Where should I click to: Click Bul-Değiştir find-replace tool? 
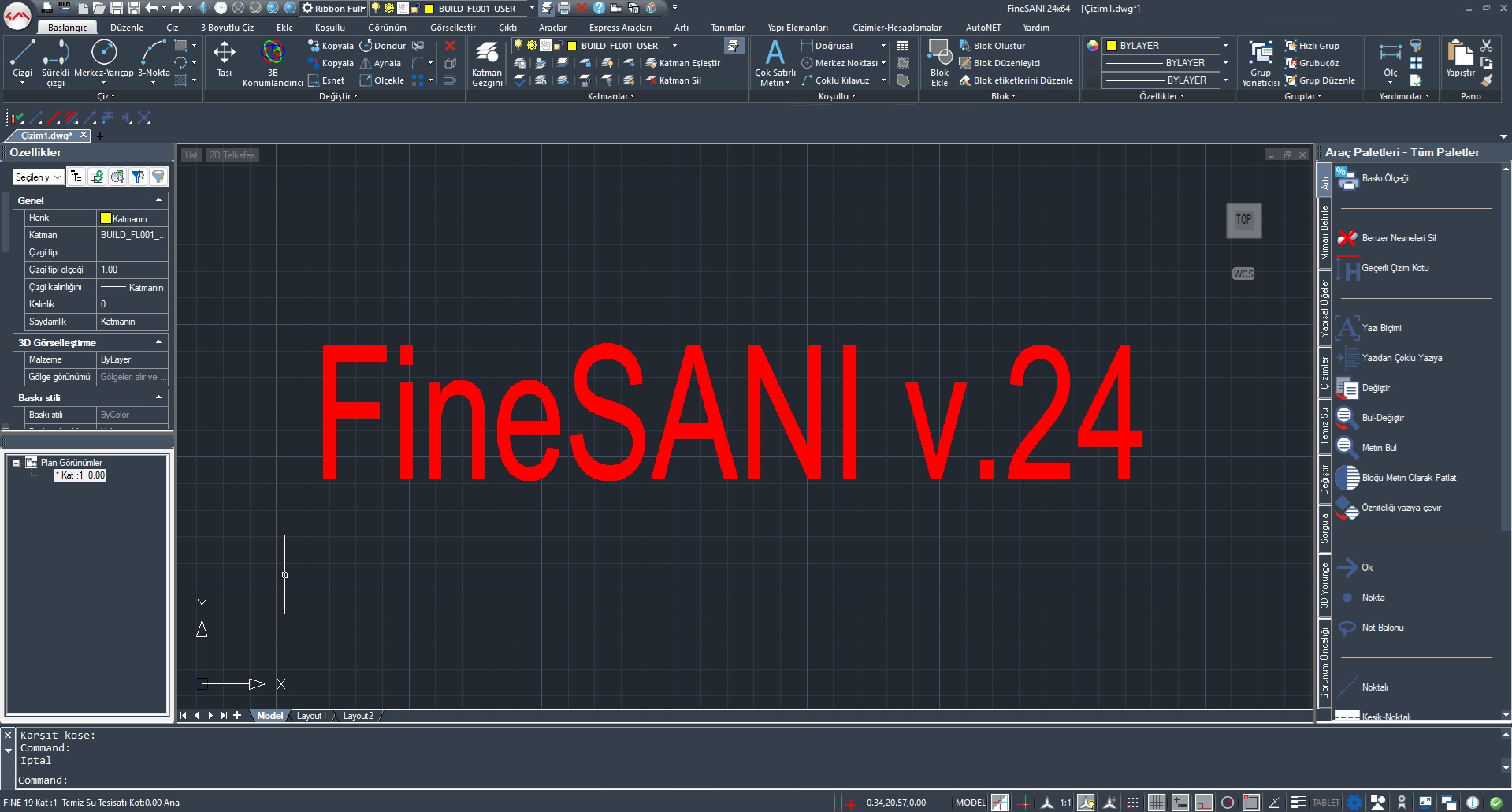(1371, 418)
